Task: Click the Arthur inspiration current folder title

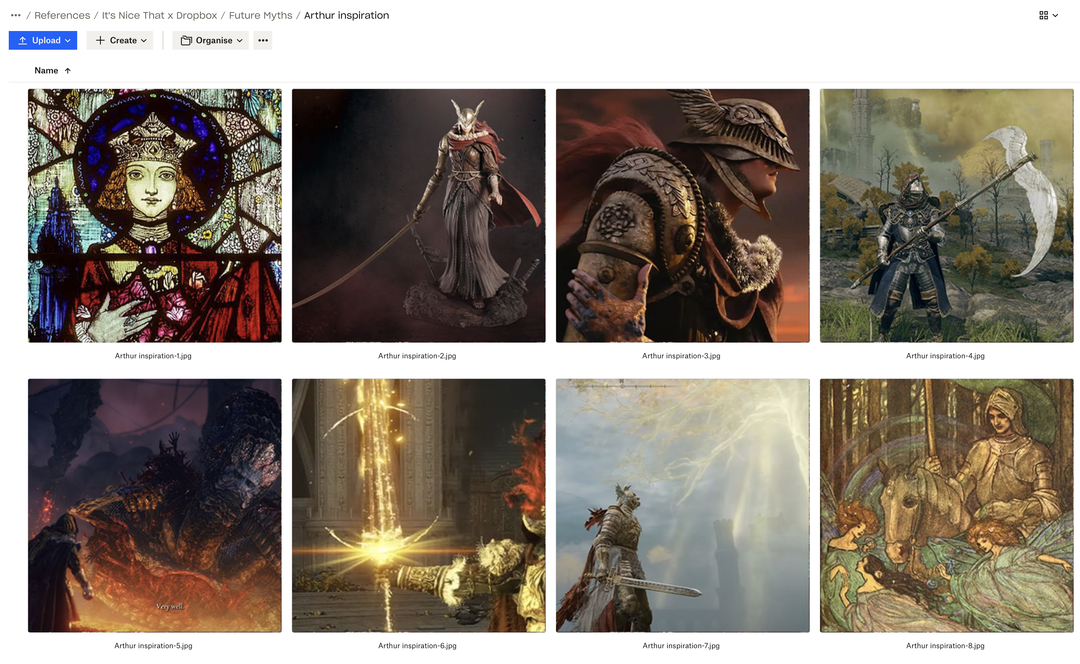Action: click(346, 15)
